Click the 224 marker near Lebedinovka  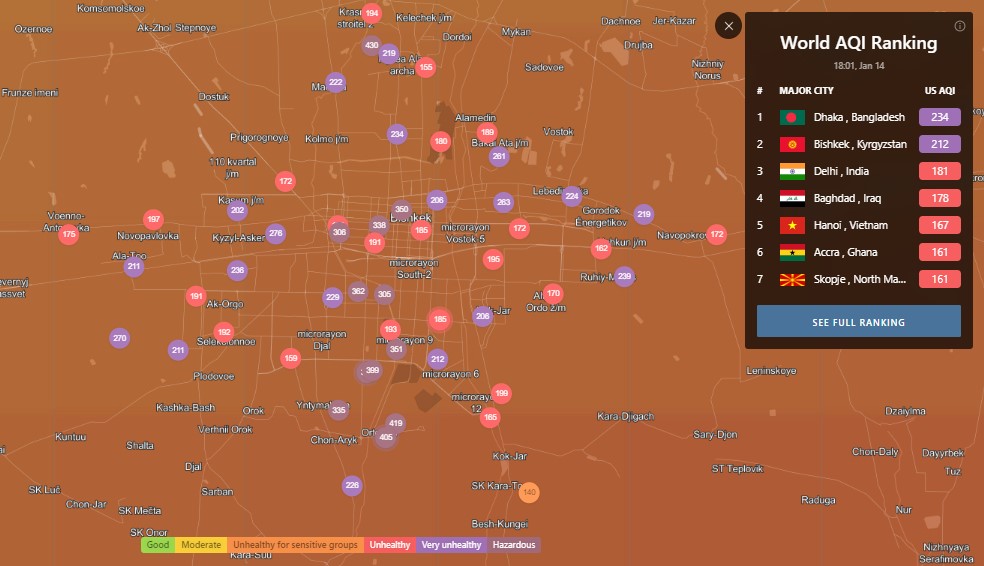[x=571, y=196]
